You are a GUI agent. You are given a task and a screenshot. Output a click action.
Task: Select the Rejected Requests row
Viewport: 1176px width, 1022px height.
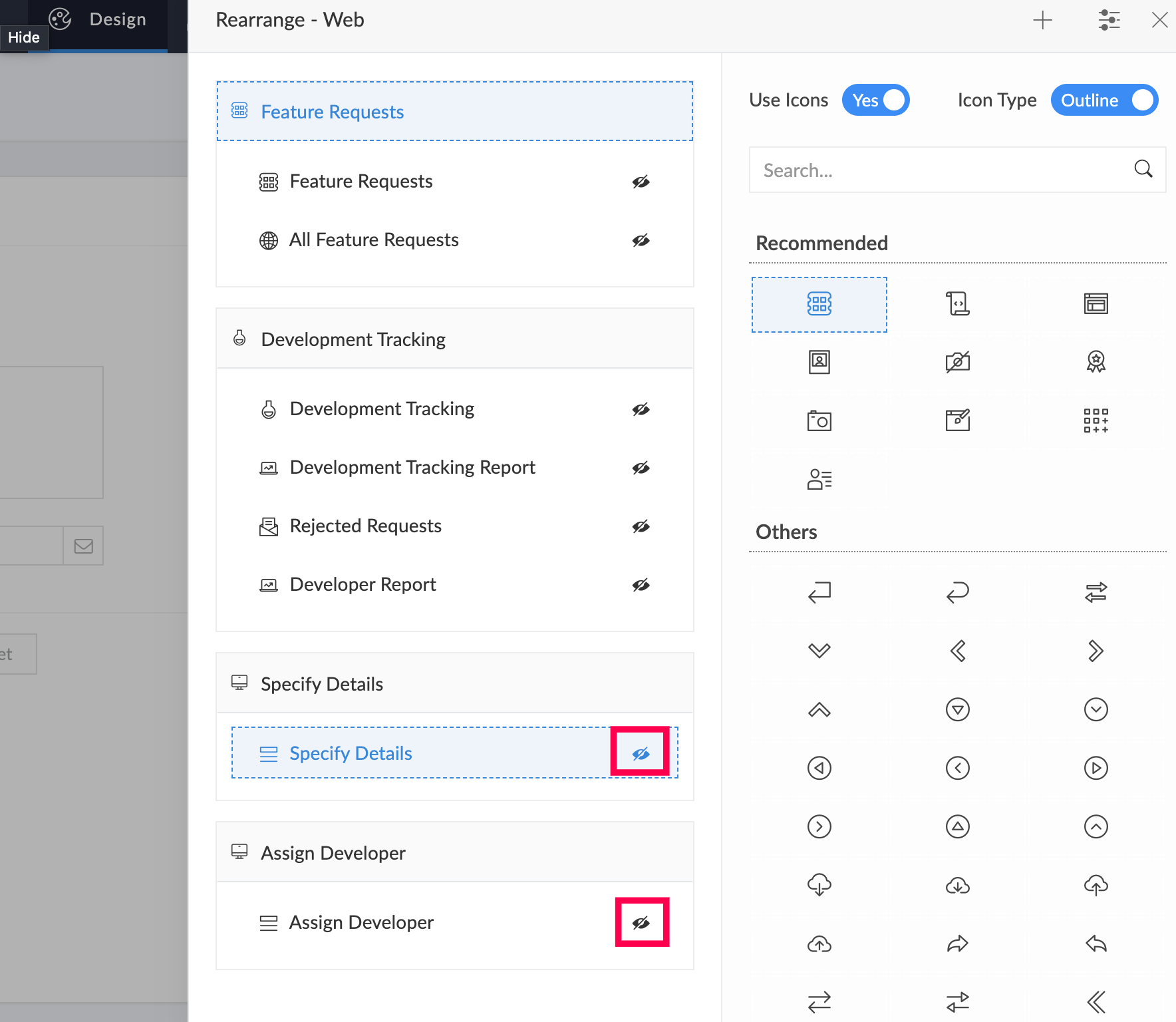click(455, 526)
